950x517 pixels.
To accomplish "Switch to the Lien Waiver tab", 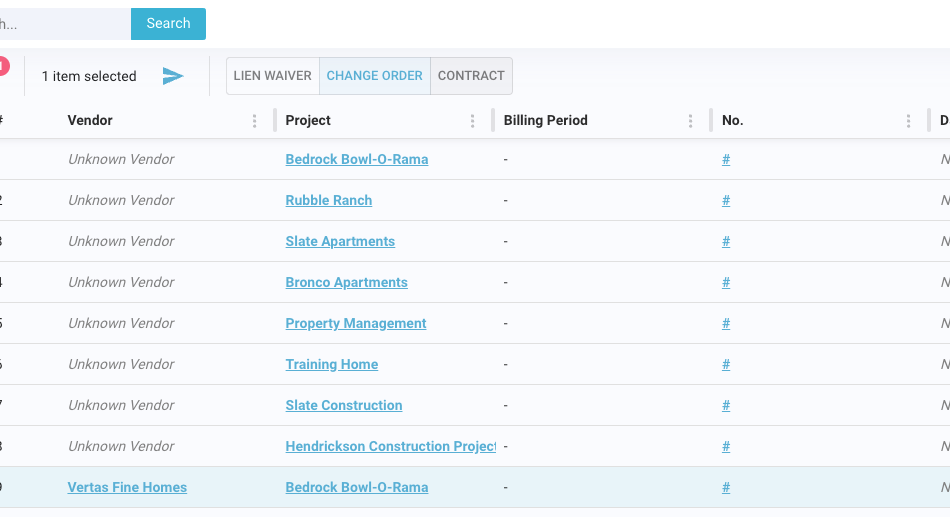I will (x=273, y=76).
